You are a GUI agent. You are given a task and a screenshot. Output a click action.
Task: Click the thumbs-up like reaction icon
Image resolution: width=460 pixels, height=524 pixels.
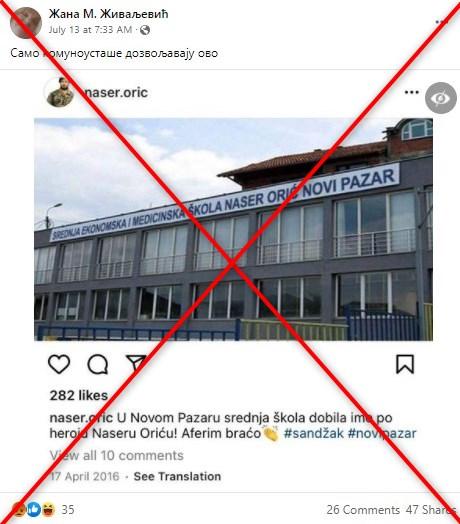[34, 509]
